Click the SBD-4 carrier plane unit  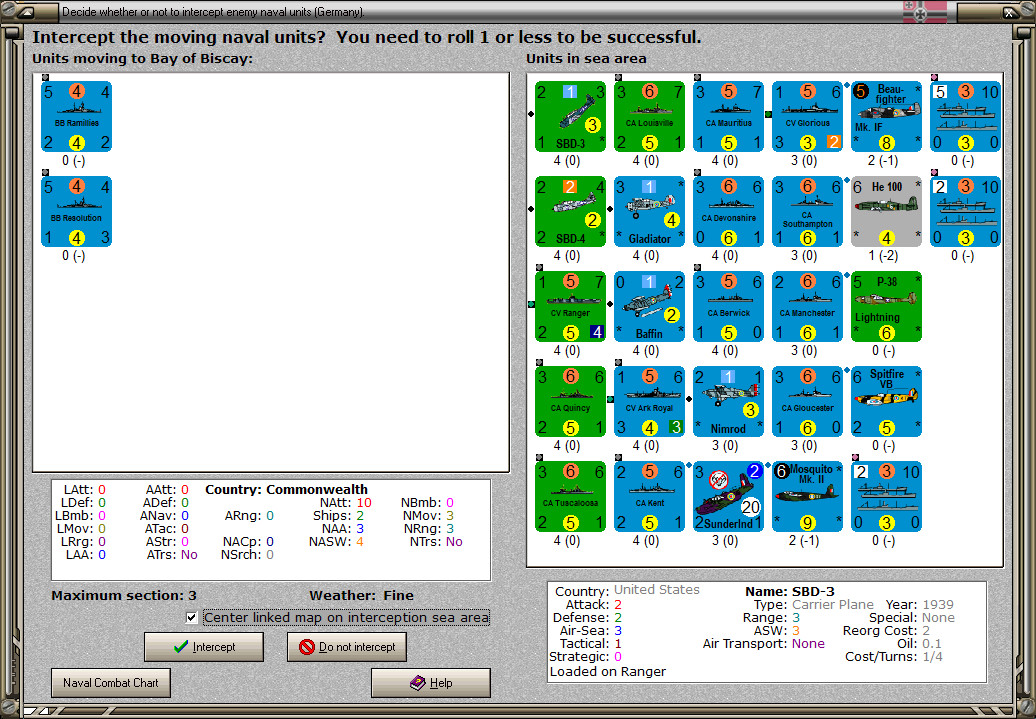pos(570,211)
